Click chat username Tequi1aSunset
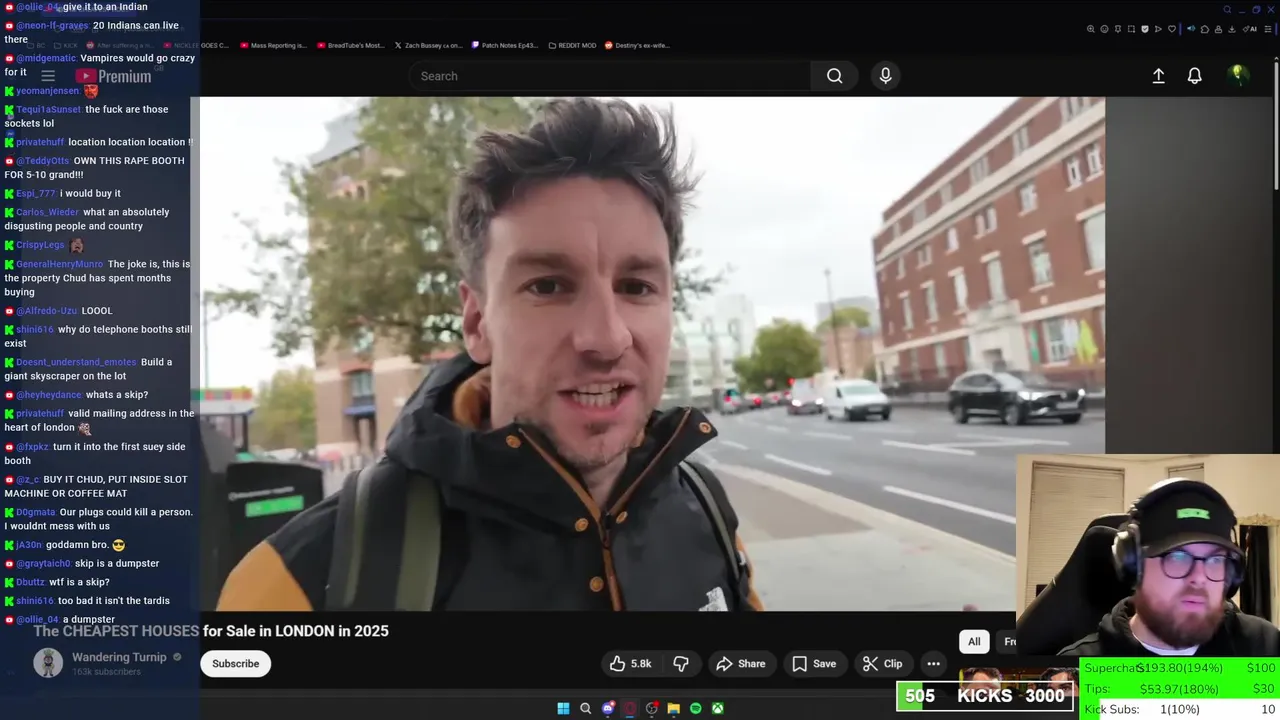 point(48,109)
